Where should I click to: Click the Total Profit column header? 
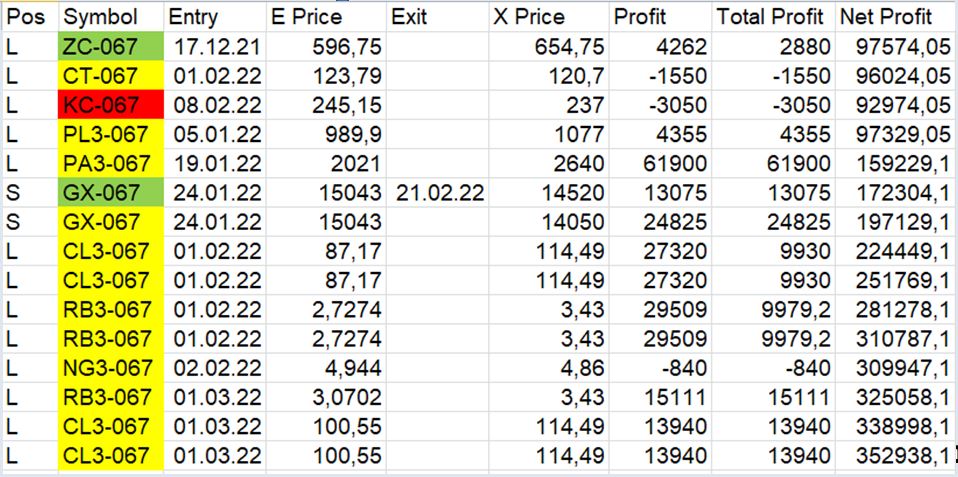tap(770, 17)
